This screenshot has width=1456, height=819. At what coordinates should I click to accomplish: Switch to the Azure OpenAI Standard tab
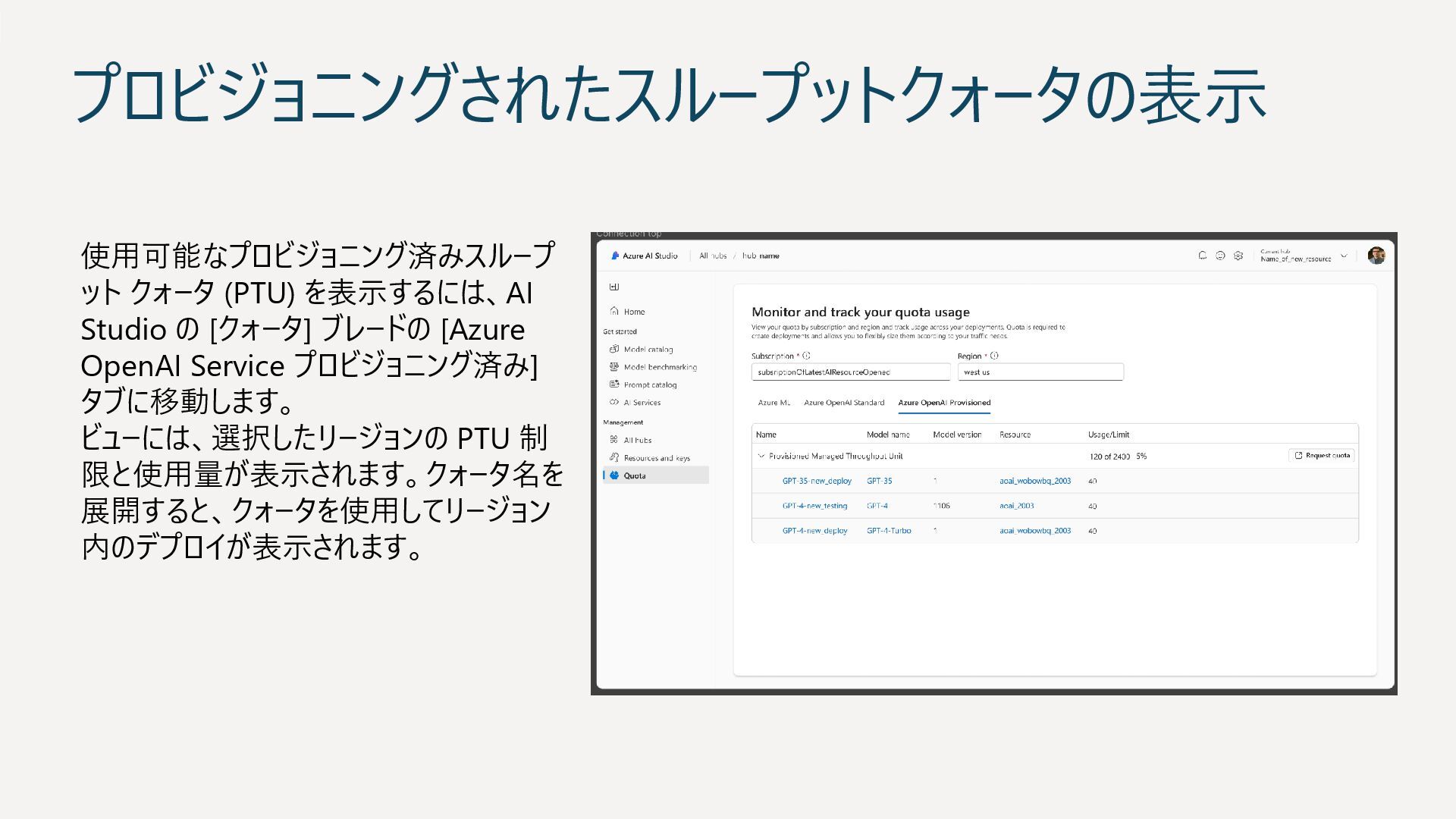pyautogui.click(x=844, y=403)
